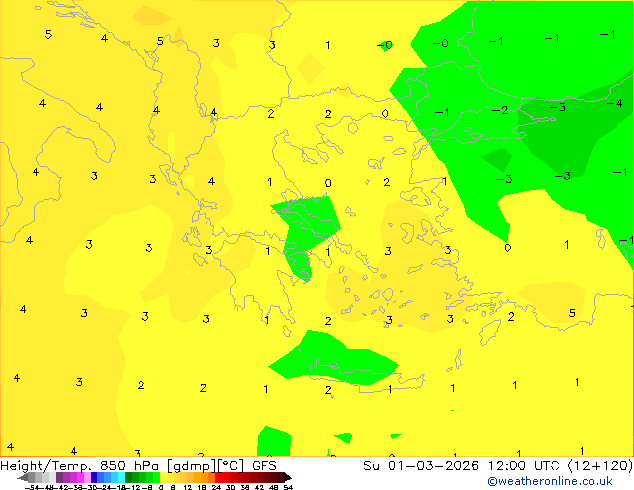Select the dark maroon right arrow end of the color scale
The height and width of the screenshot is (490, 634).
[288, 478]
